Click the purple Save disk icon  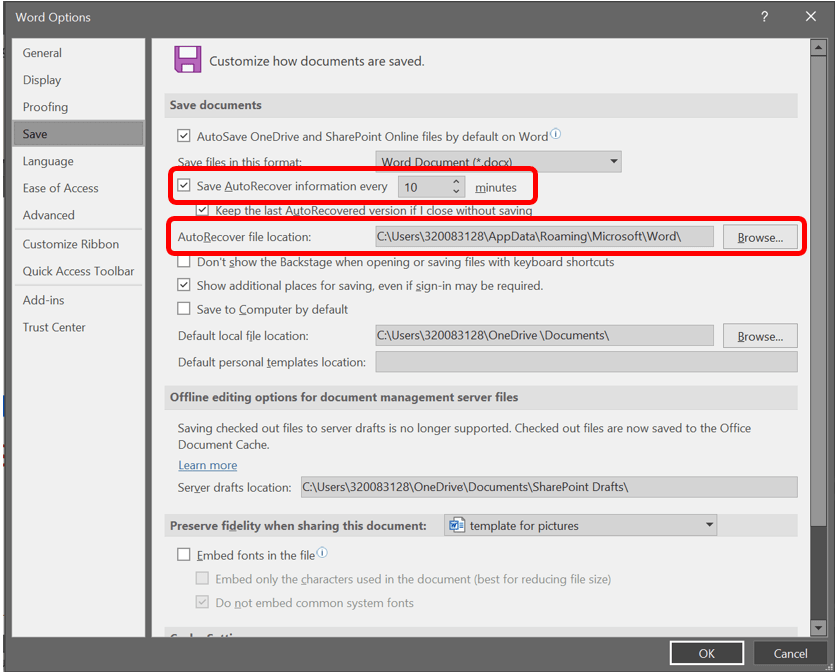(187, 60)
